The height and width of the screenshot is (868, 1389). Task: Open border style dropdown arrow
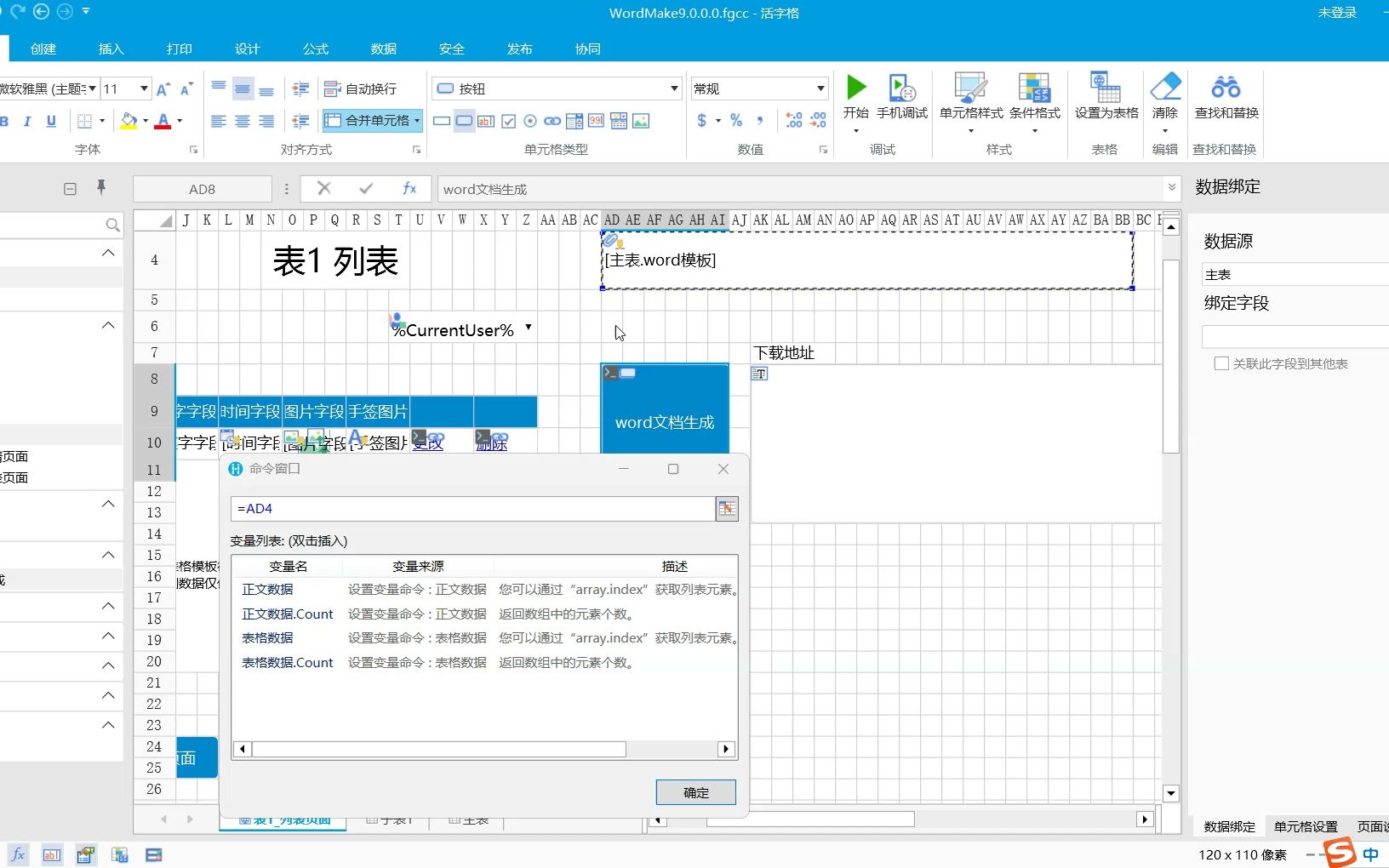coord(102,121)
